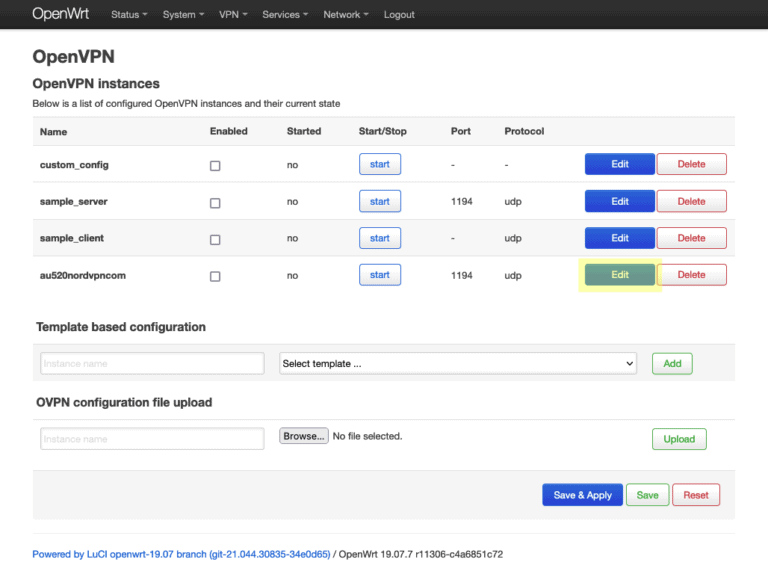Start the au520nordvpncom instance
The height and width of the screenshot is (574, 768).
pyautogui.click(x=380, y=274)
